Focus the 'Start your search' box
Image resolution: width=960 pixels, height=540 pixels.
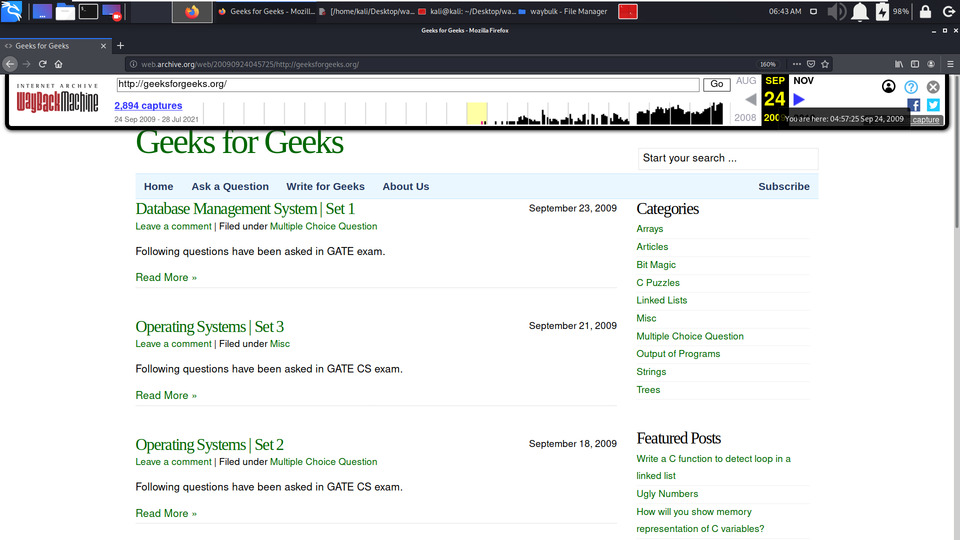(x=727, y=158)
